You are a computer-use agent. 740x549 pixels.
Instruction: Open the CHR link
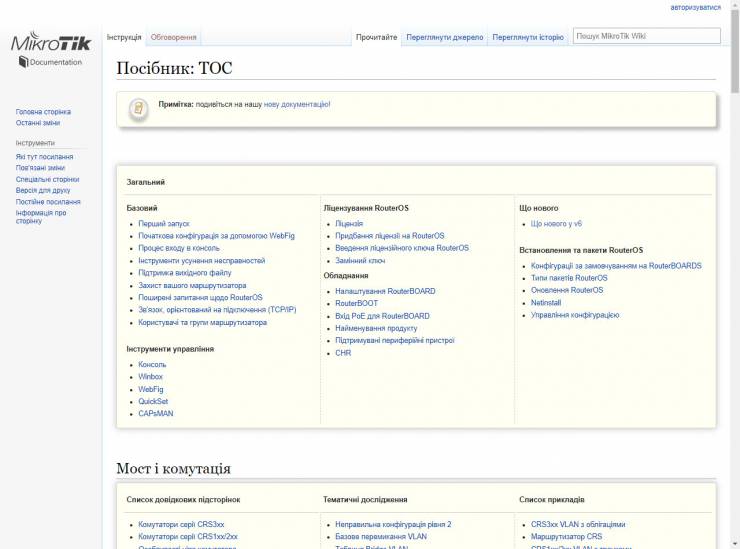click(x=343, y=353)
